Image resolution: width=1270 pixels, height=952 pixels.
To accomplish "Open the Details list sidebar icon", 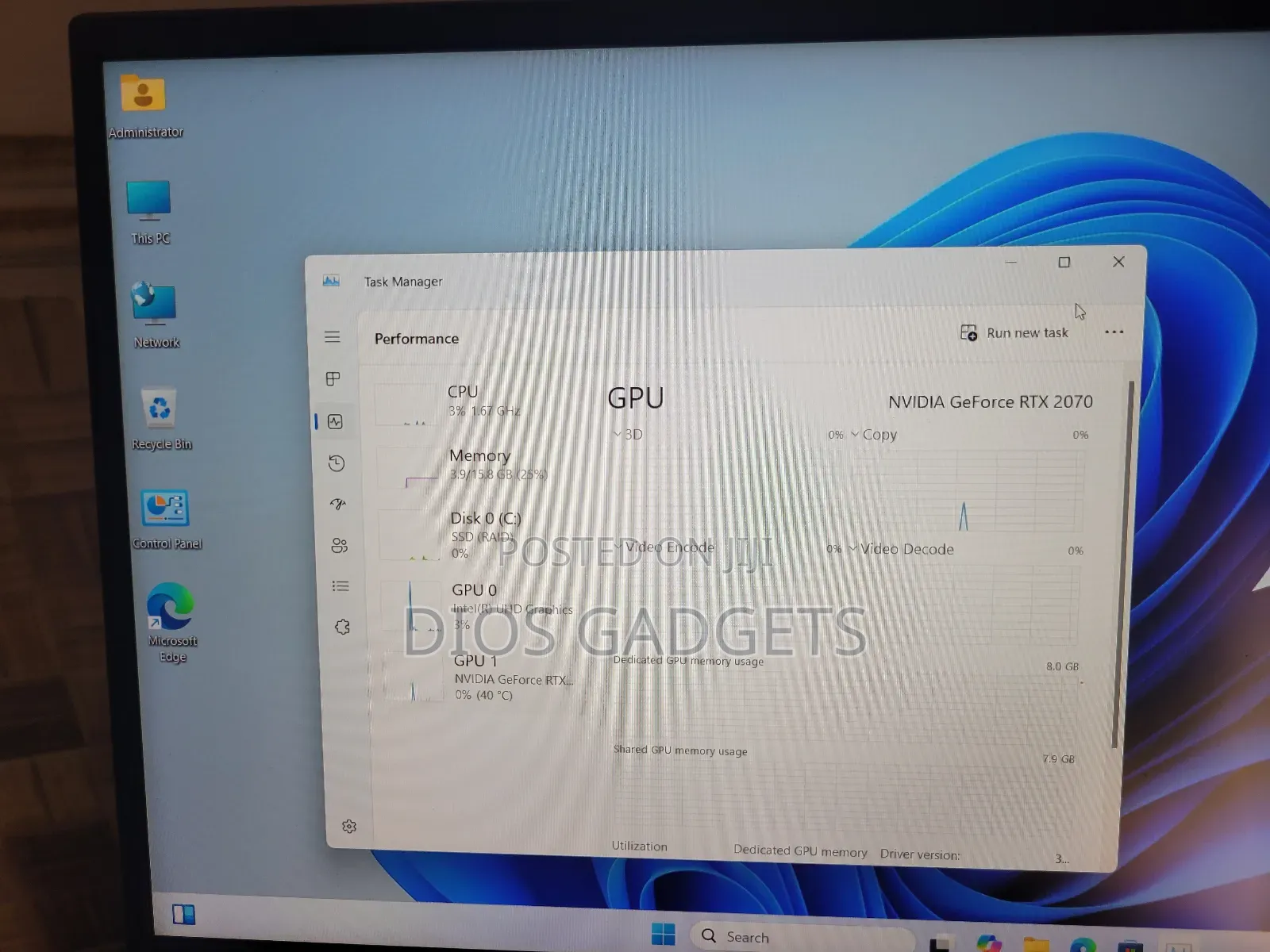I will coord(341,586).
